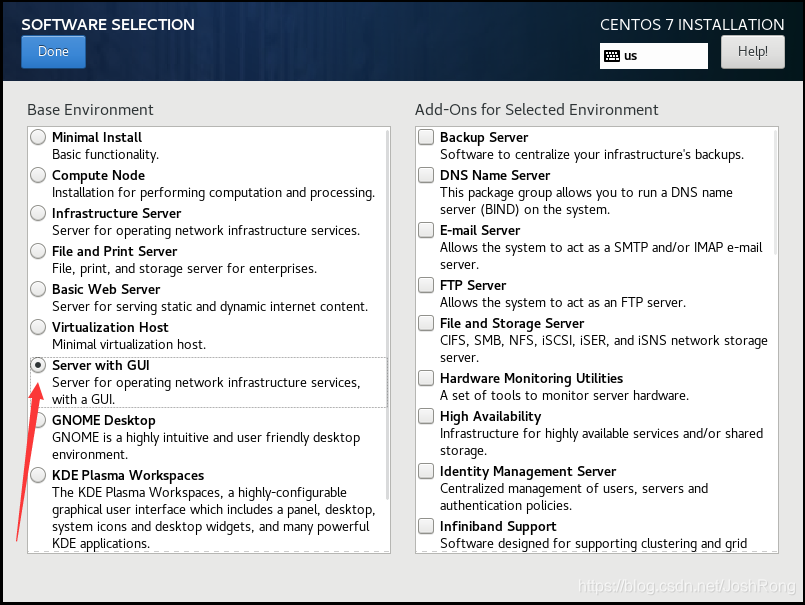Click the GNOME Desktop label
Viewport: 805px width, 605px height.
pos(104,421)
